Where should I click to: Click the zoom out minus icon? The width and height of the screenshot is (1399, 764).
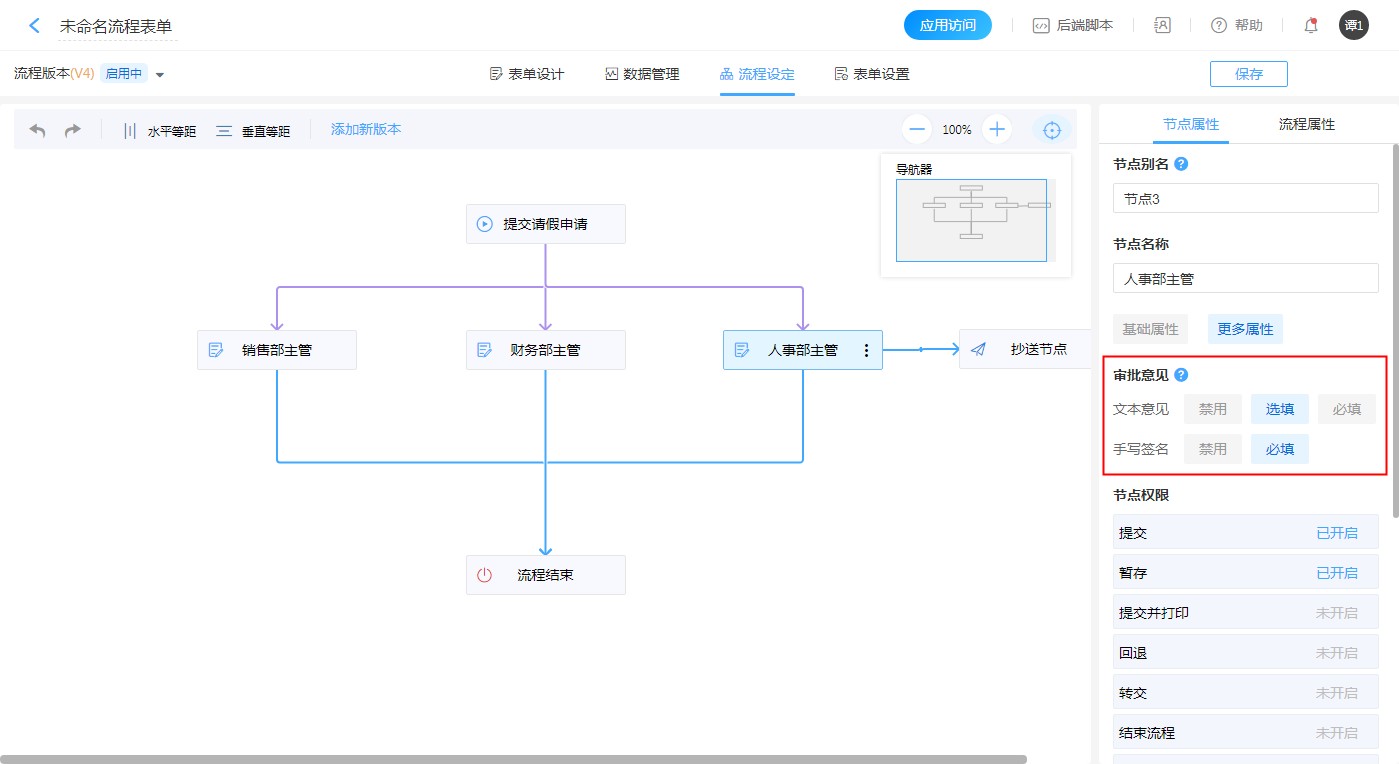917,129
